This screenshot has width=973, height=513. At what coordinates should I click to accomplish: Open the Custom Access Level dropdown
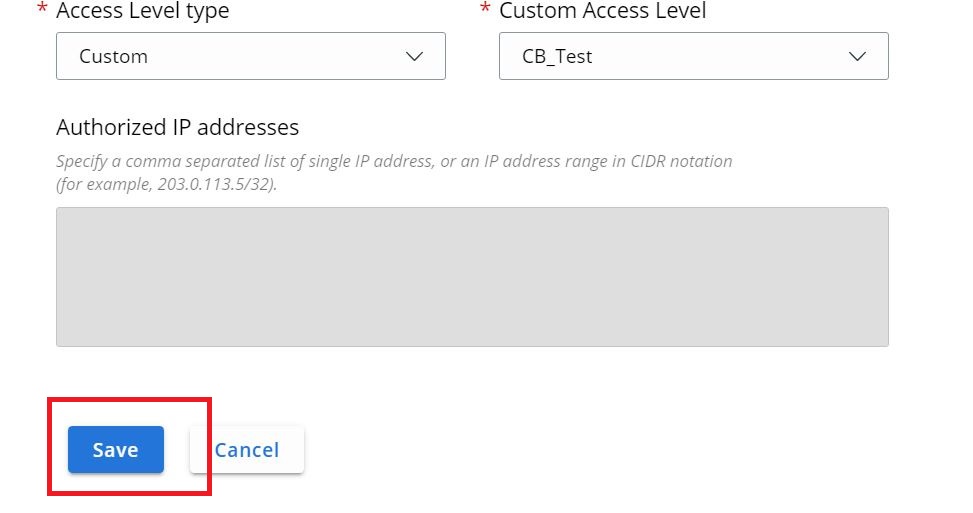point(693,56)
